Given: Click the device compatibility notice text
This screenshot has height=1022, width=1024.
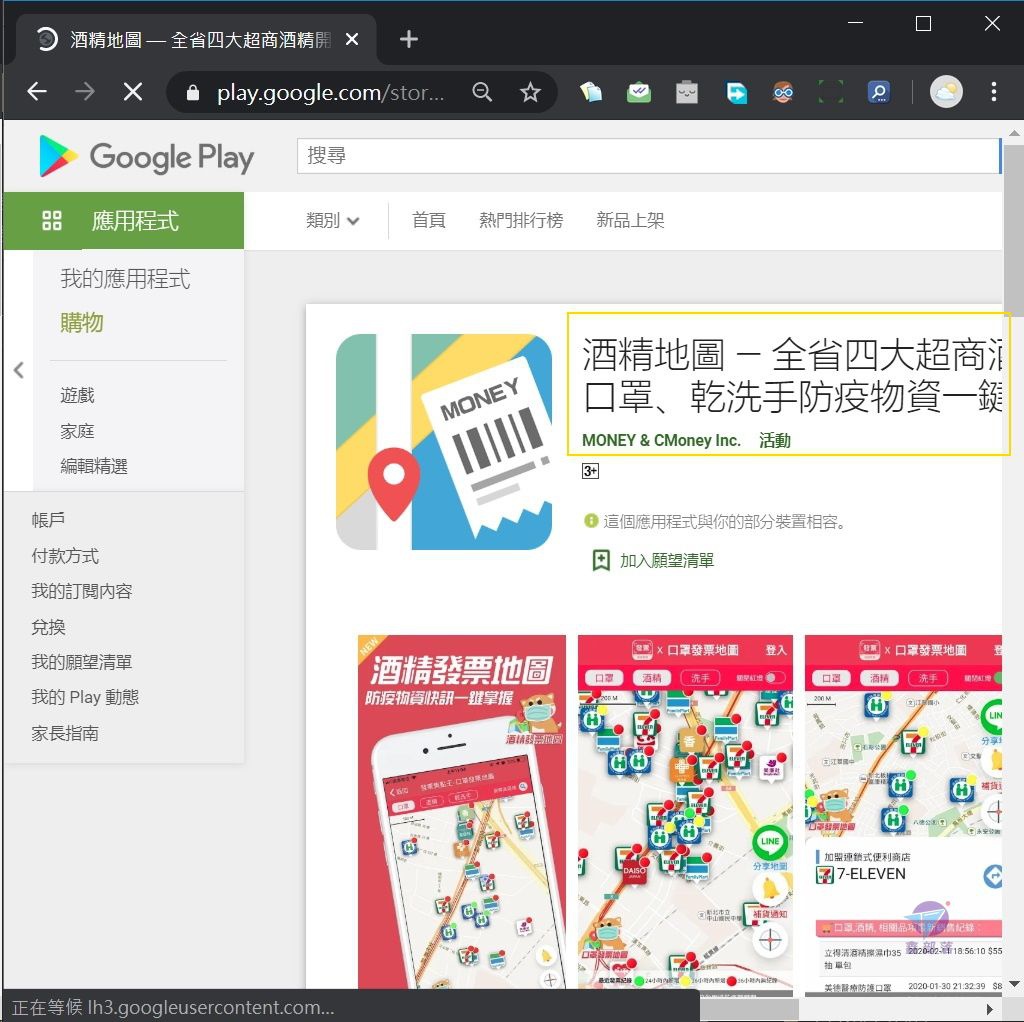Looking at the screenshot, I should click(725, 521).
